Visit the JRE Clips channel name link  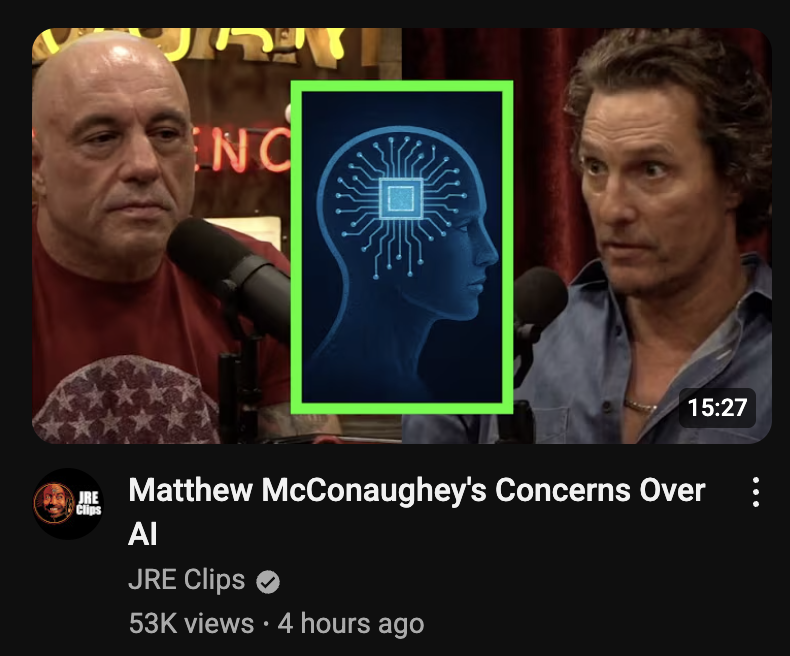click(x=187, y=579)
